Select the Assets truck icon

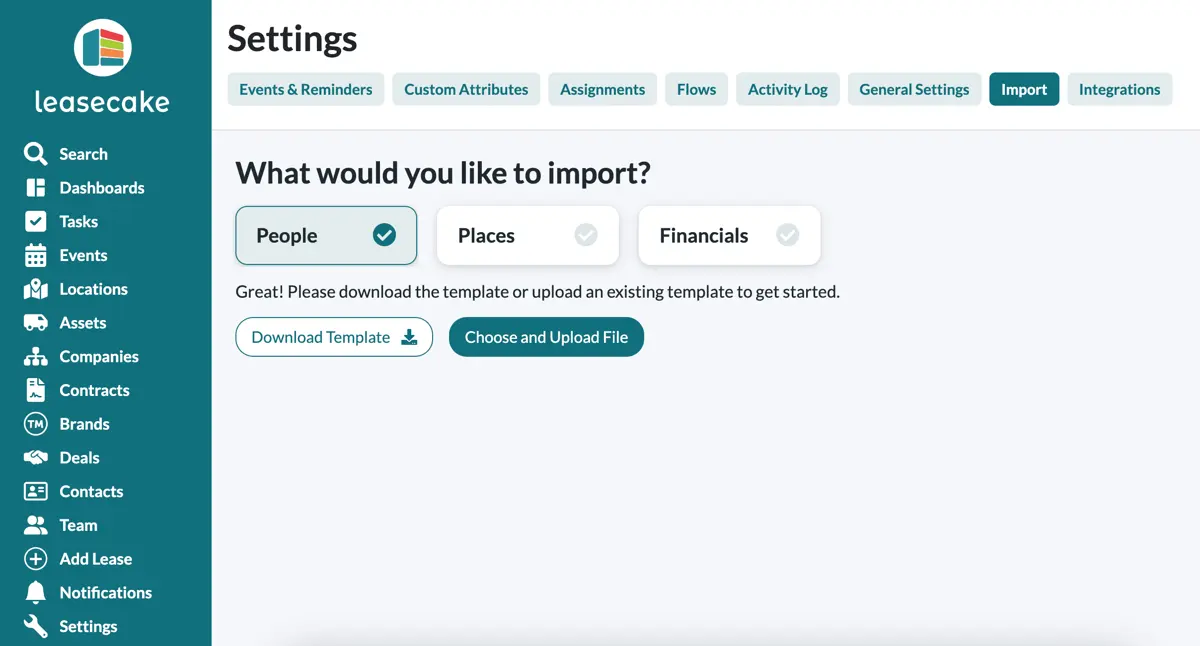36,323
